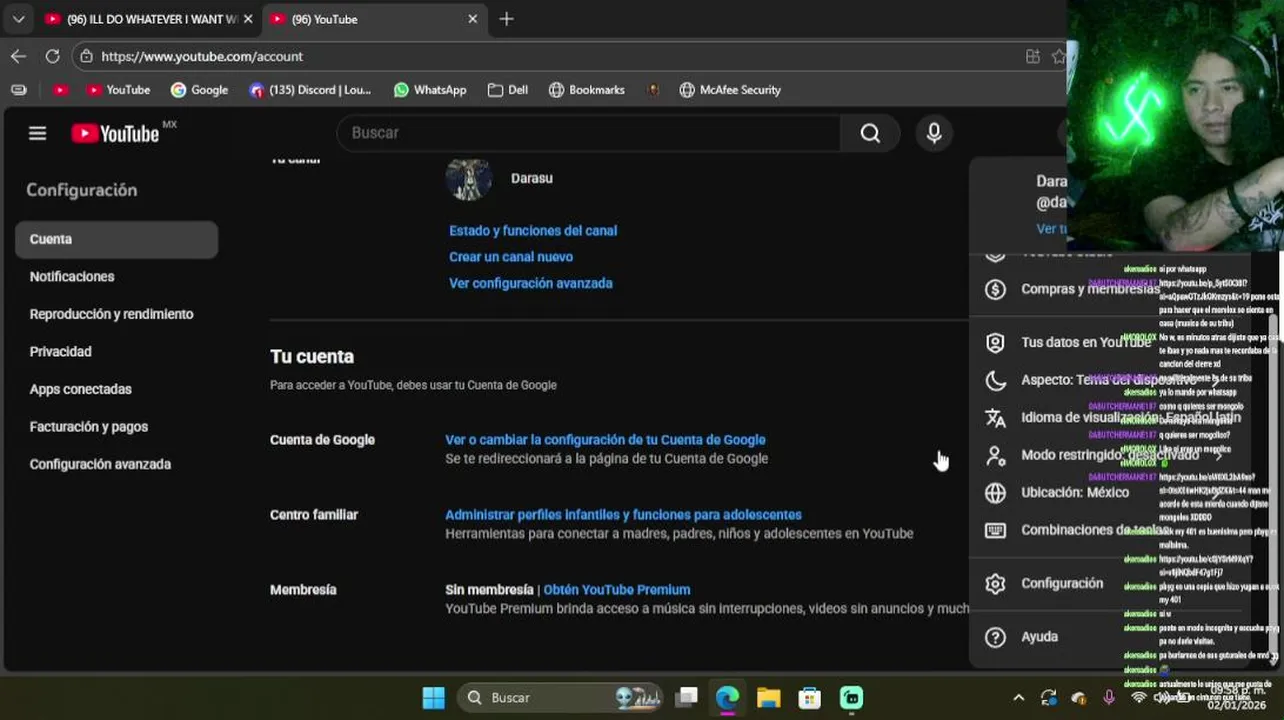
Task: Click Microsoft Edge taskbar icon
Action: coord(727,698)
